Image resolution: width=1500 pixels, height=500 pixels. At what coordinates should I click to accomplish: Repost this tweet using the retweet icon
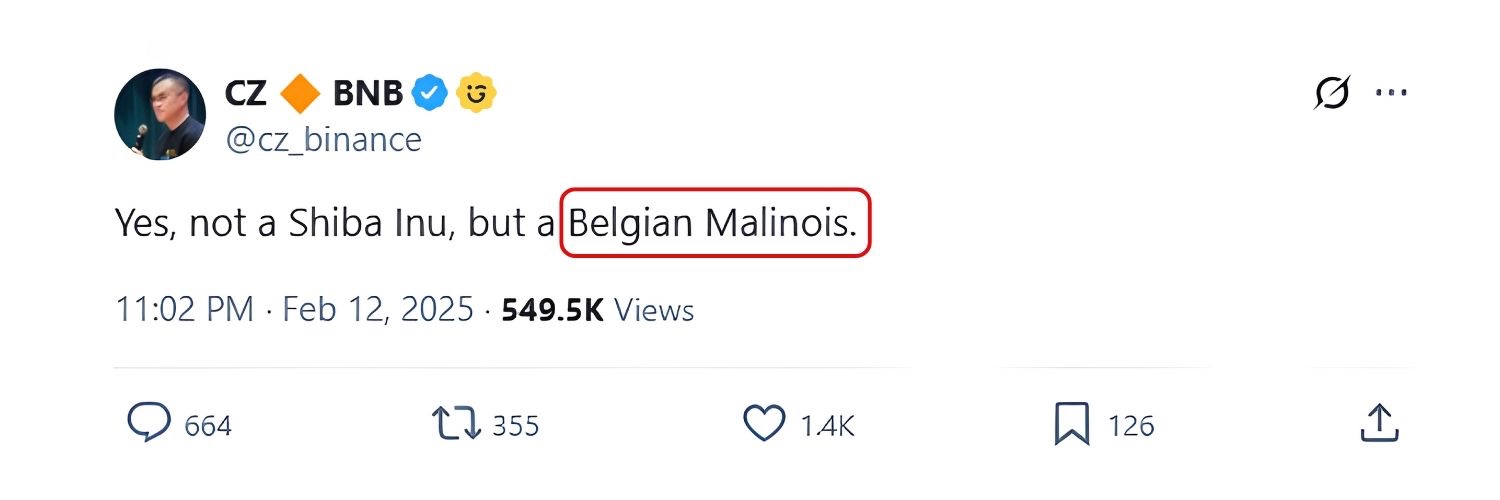456,424
